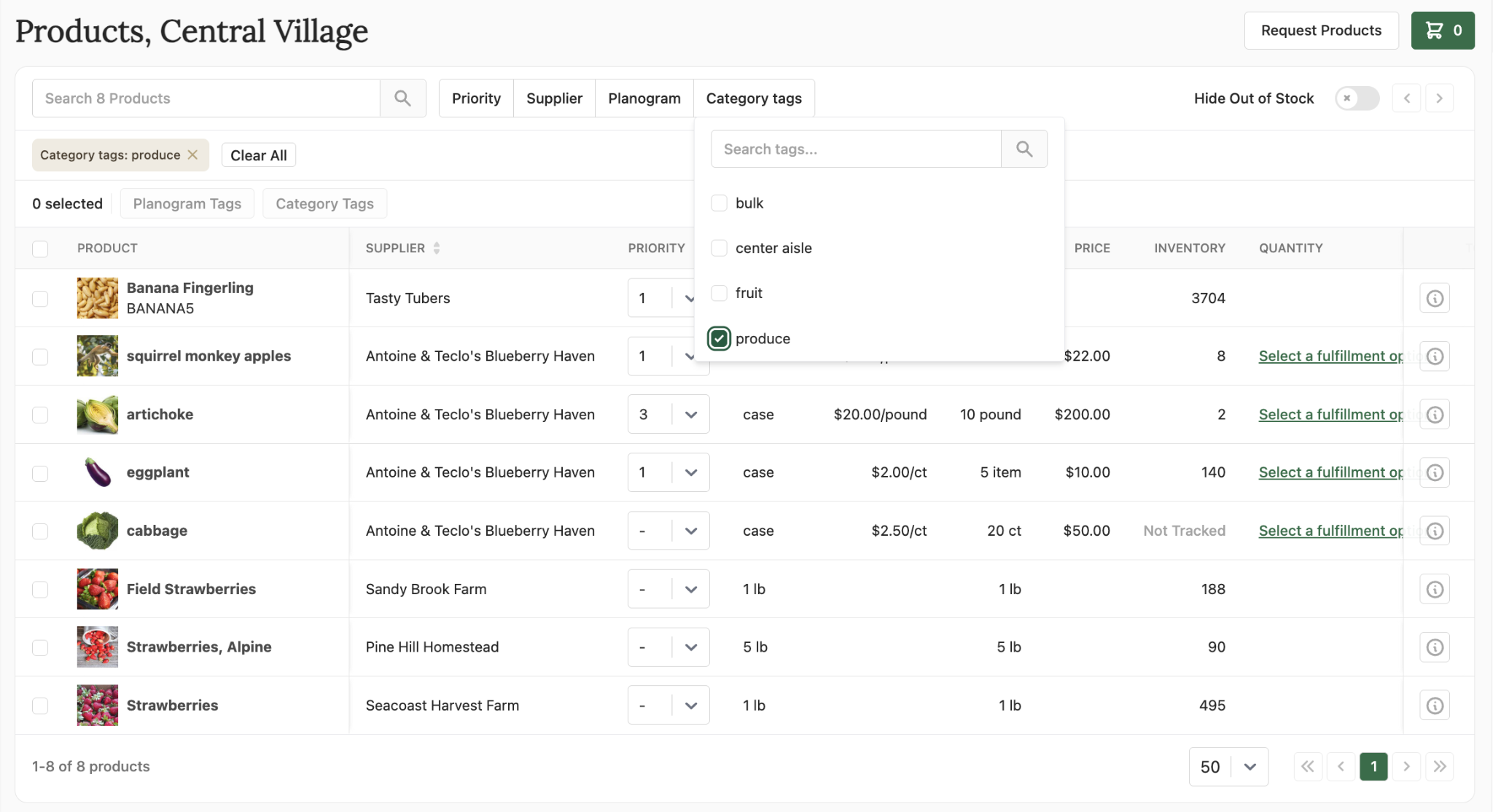1493x812 pixels.
Task: Uncheck the produce tag checkbox
Action: click(x=720, y=338)
